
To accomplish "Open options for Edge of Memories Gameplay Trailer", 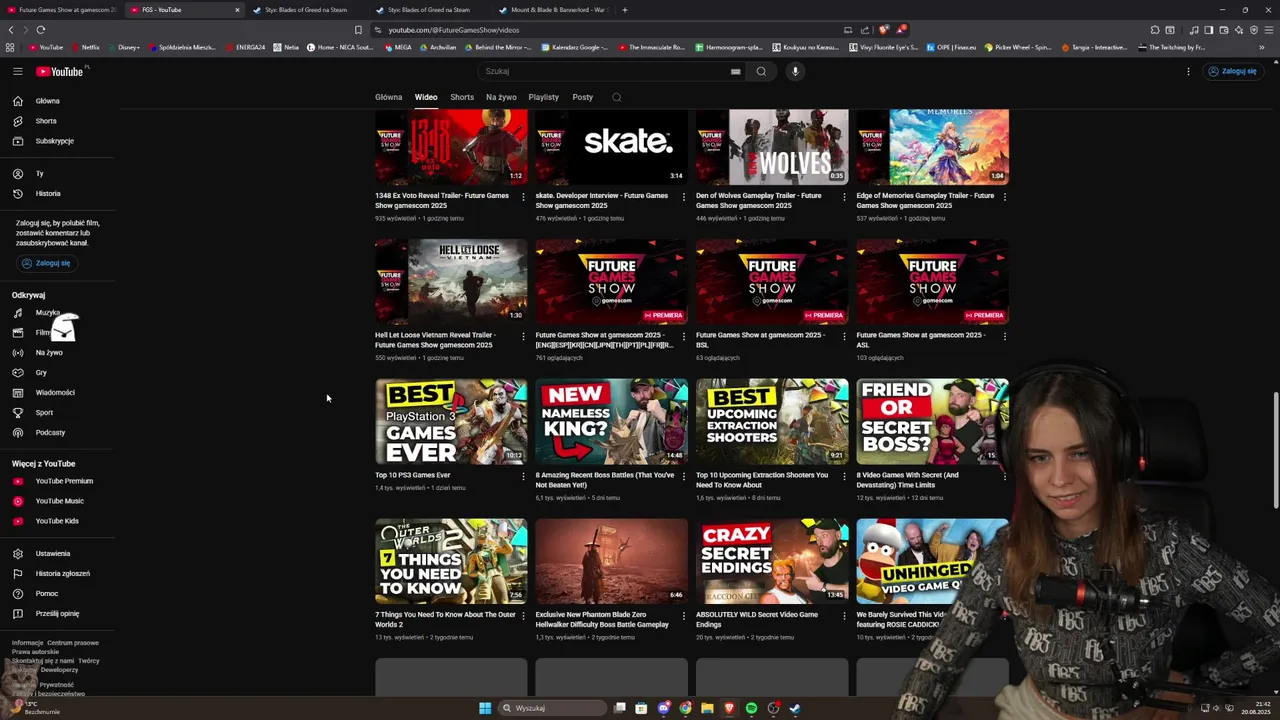I will point(1004,197).
